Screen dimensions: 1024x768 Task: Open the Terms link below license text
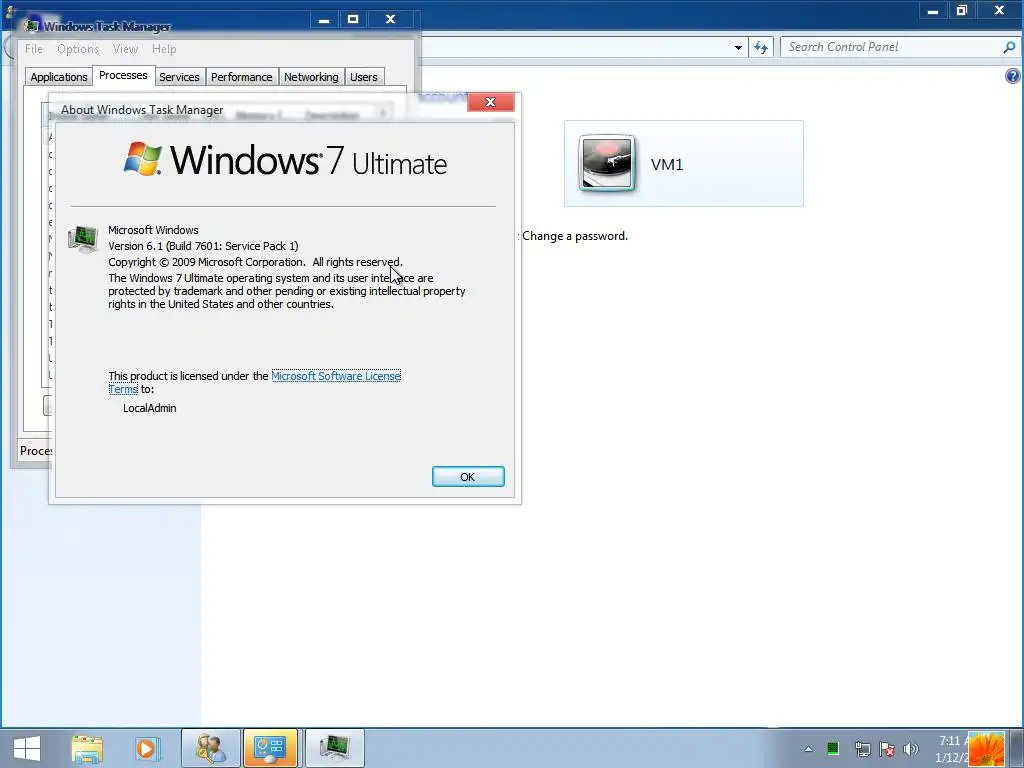tap(123, 389)
